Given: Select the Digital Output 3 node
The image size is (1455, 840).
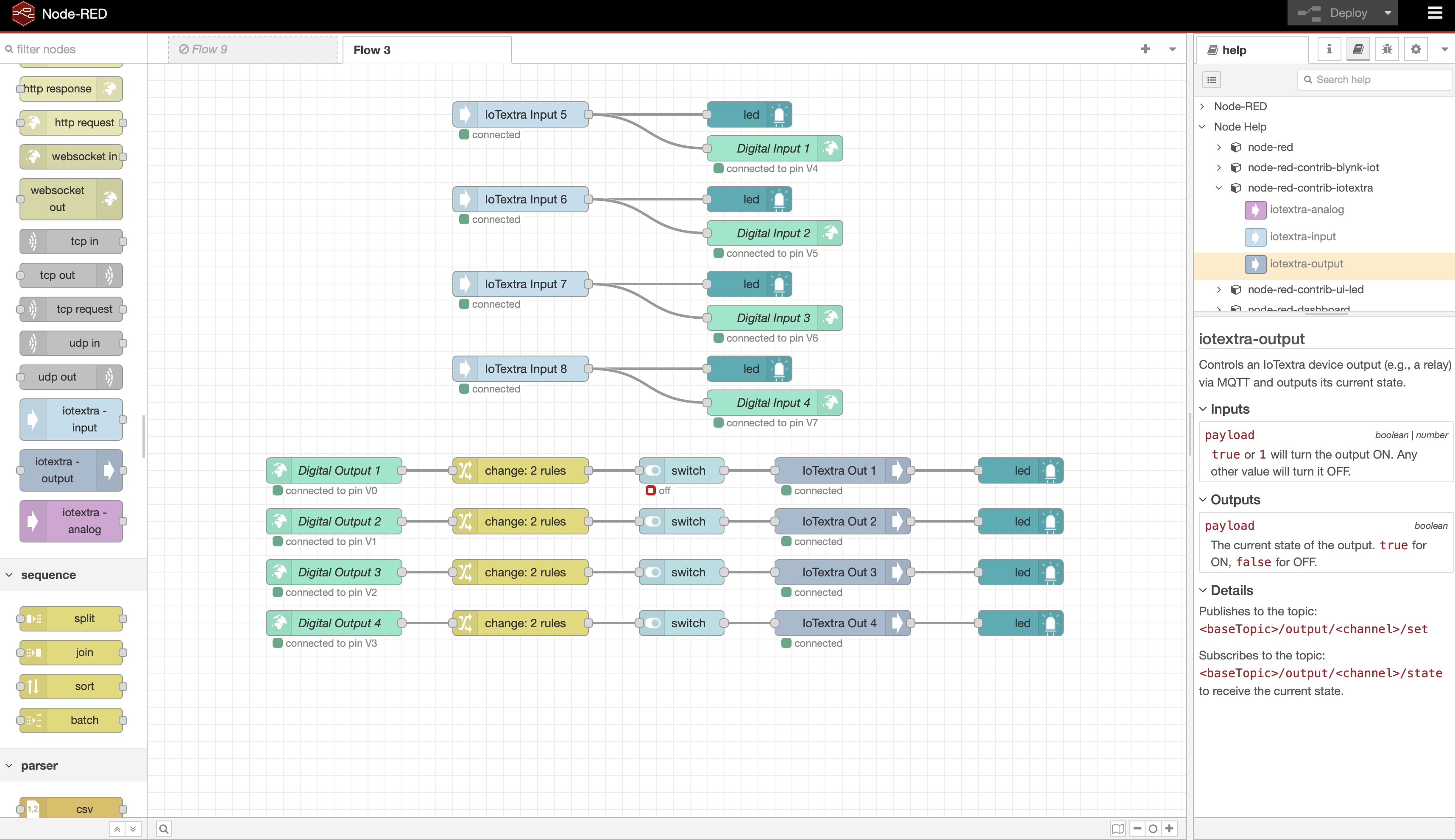Looking at the screenshot, I should point(334,572).
